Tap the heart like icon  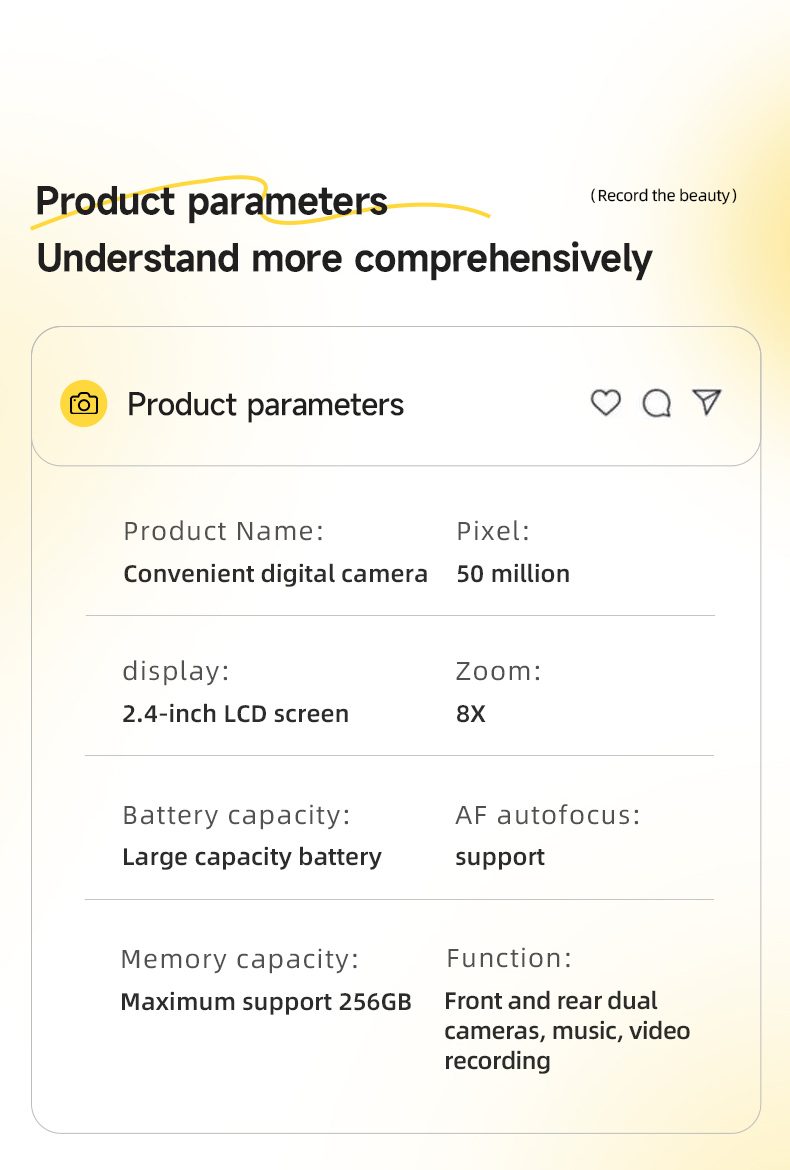[x=606, y=403]
